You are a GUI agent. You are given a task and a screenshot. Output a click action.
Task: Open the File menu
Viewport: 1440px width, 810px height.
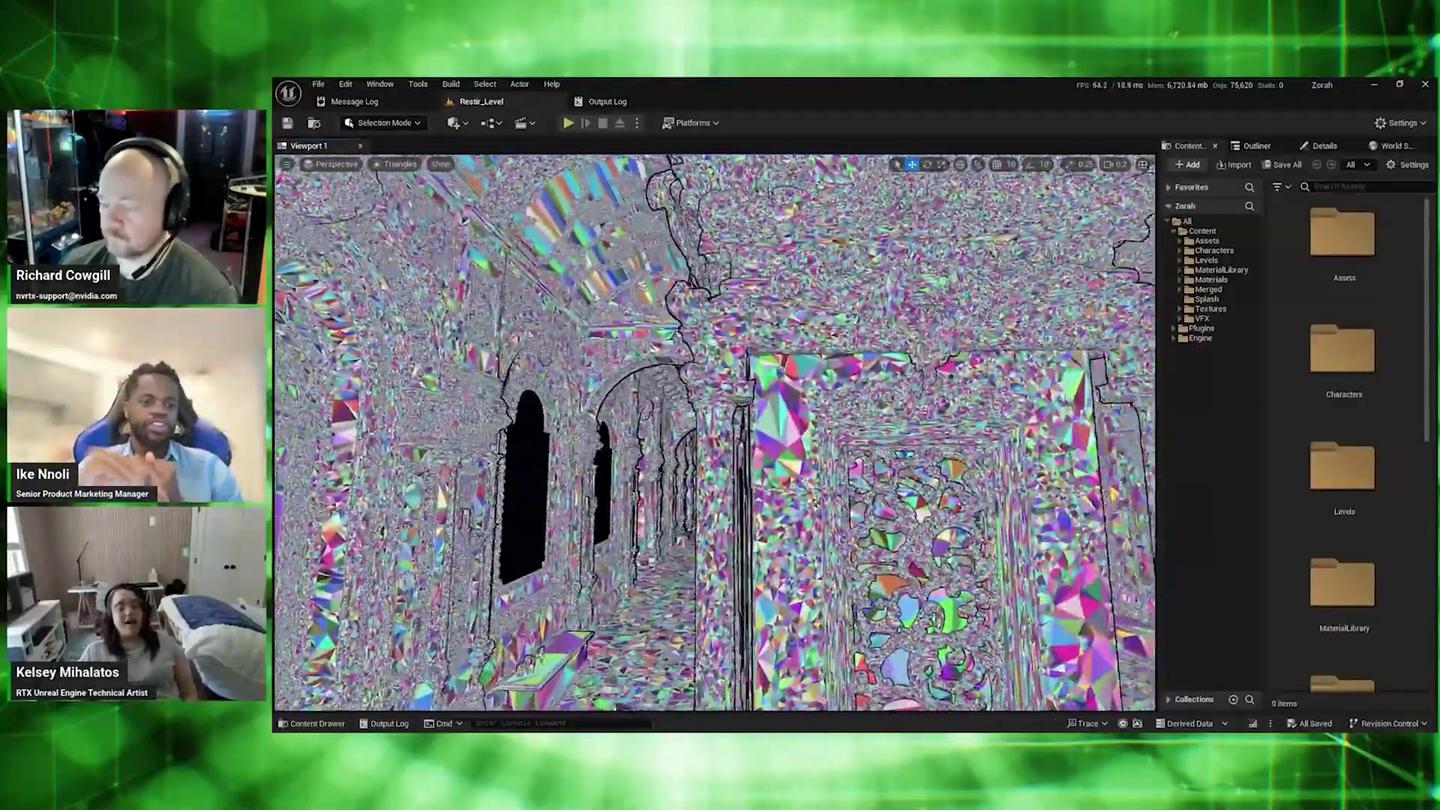(x=318, y=84)
